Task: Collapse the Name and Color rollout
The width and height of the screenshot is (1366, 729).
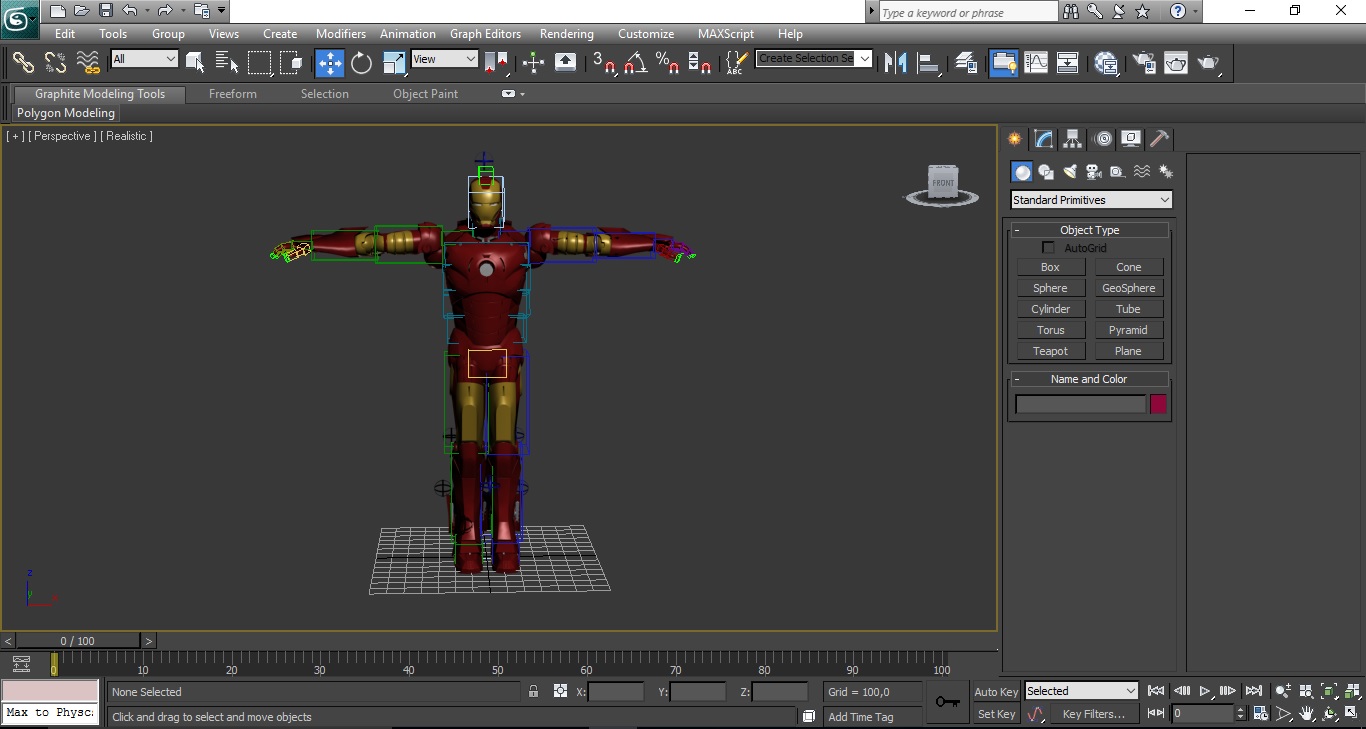Action: (1089, 379)
